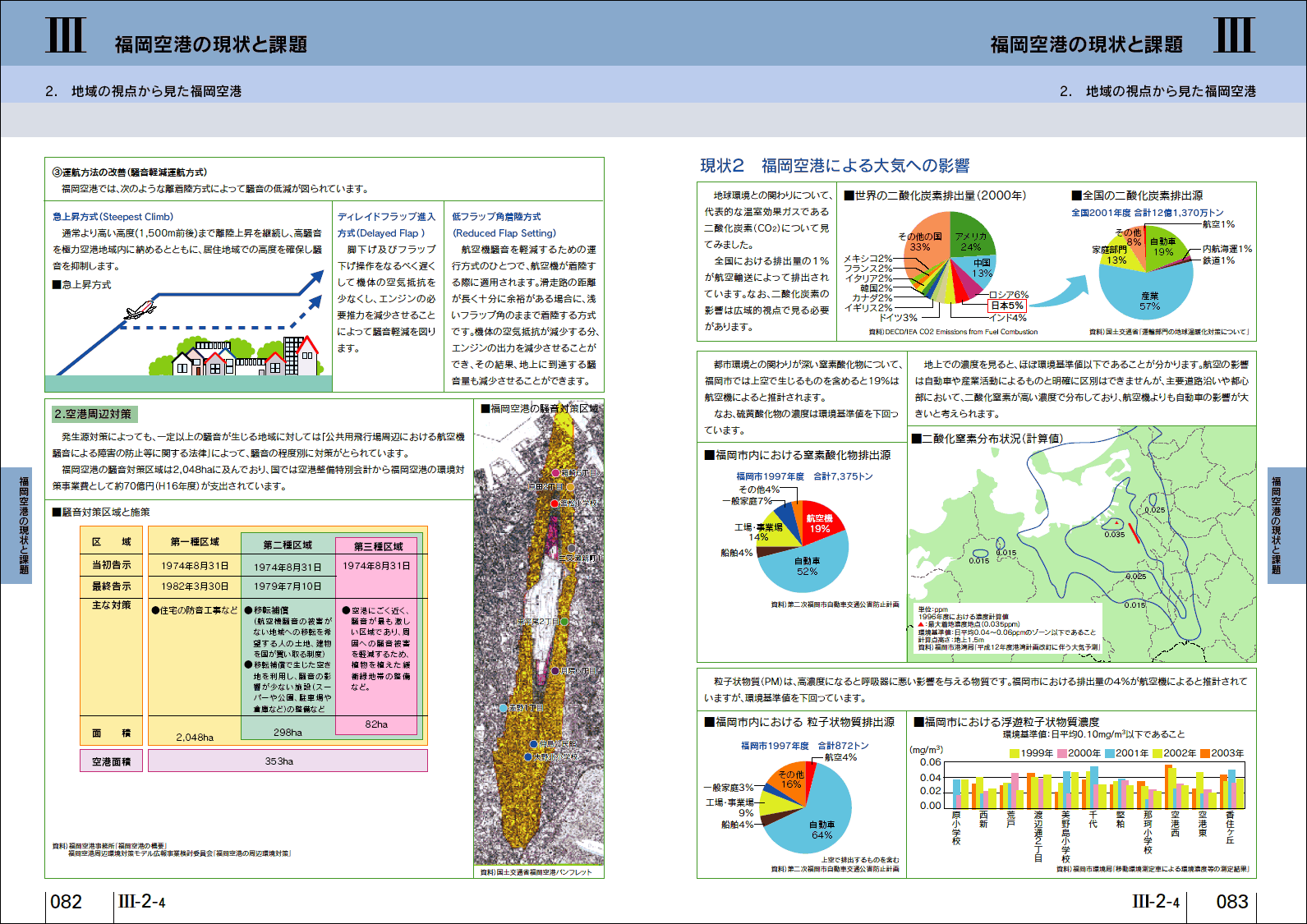Click the label ■騒音対策区域と施策

(x=101, y=512)
